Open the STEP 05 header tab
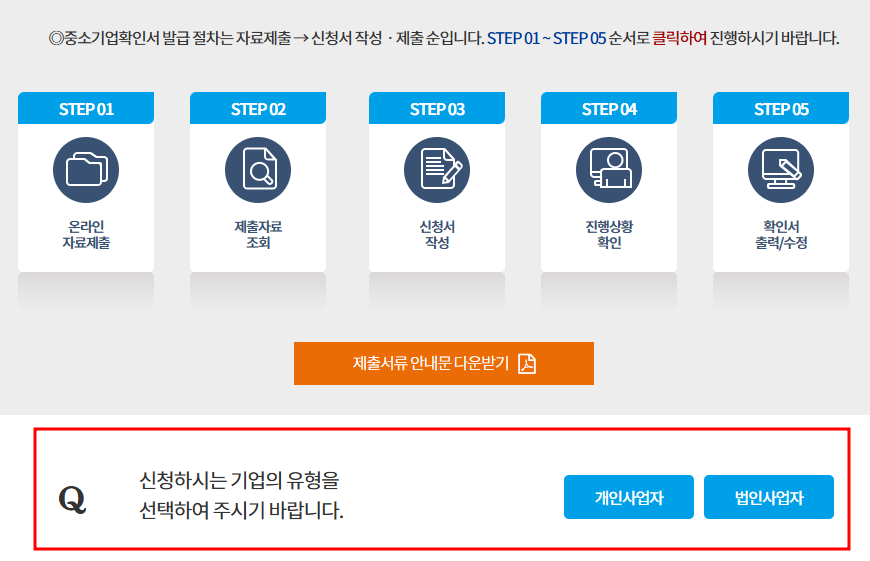The height and width of the screenshot is (561, 870). point(781,108)
